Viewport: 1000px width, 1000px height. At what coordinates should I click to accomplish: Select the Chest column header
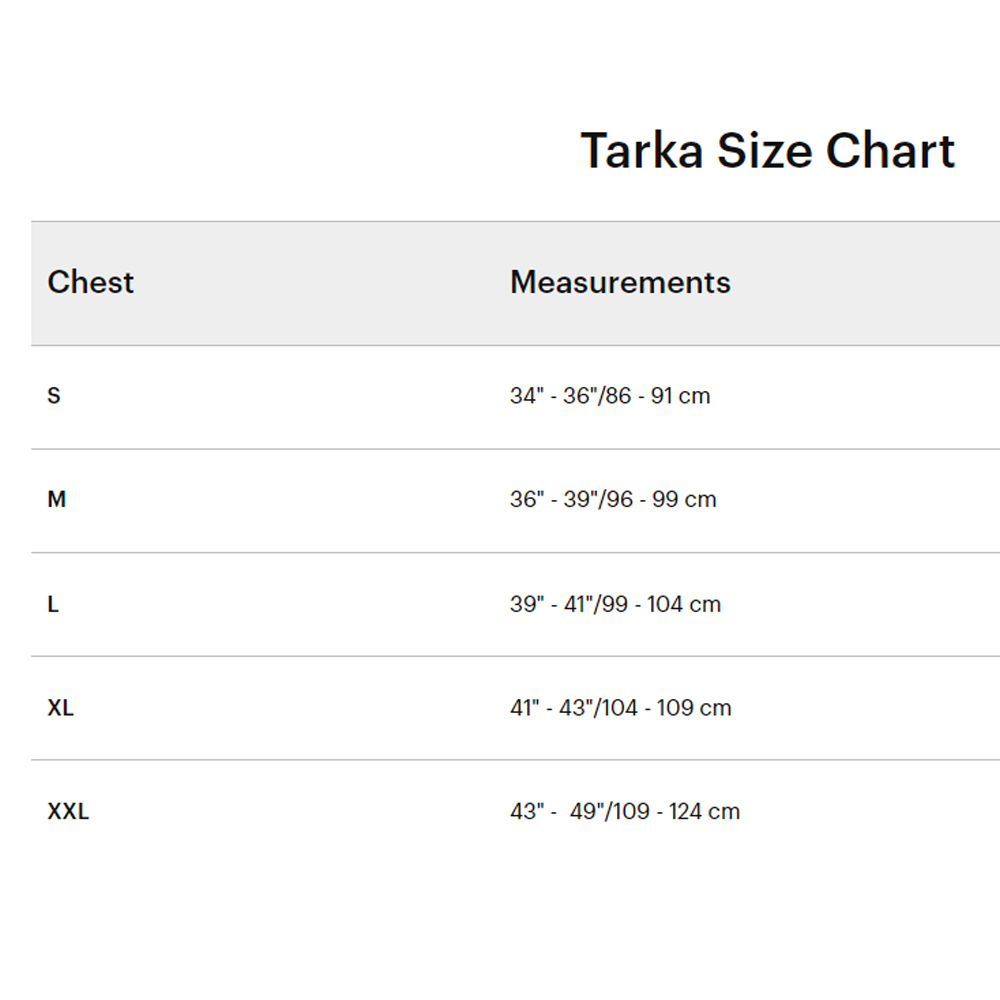coord(91,282)
